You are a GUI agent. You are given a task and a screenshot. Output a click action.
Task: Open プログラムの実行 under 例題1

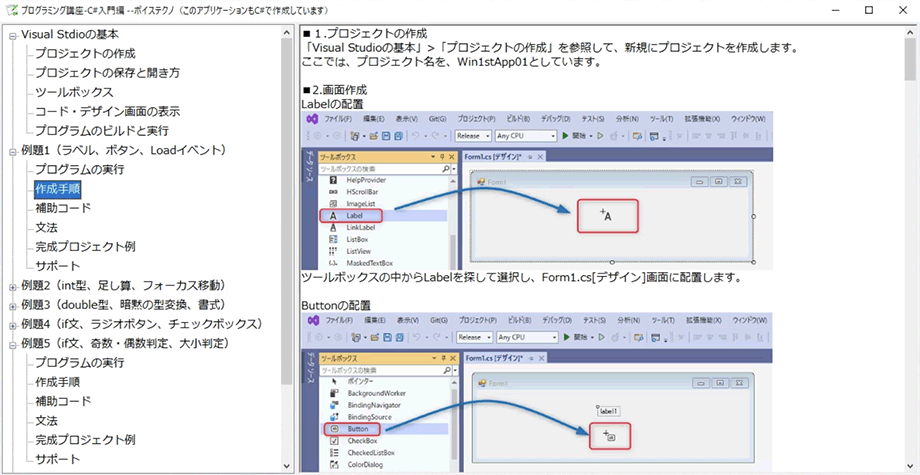pyautogui.click(x=79, y=169)
